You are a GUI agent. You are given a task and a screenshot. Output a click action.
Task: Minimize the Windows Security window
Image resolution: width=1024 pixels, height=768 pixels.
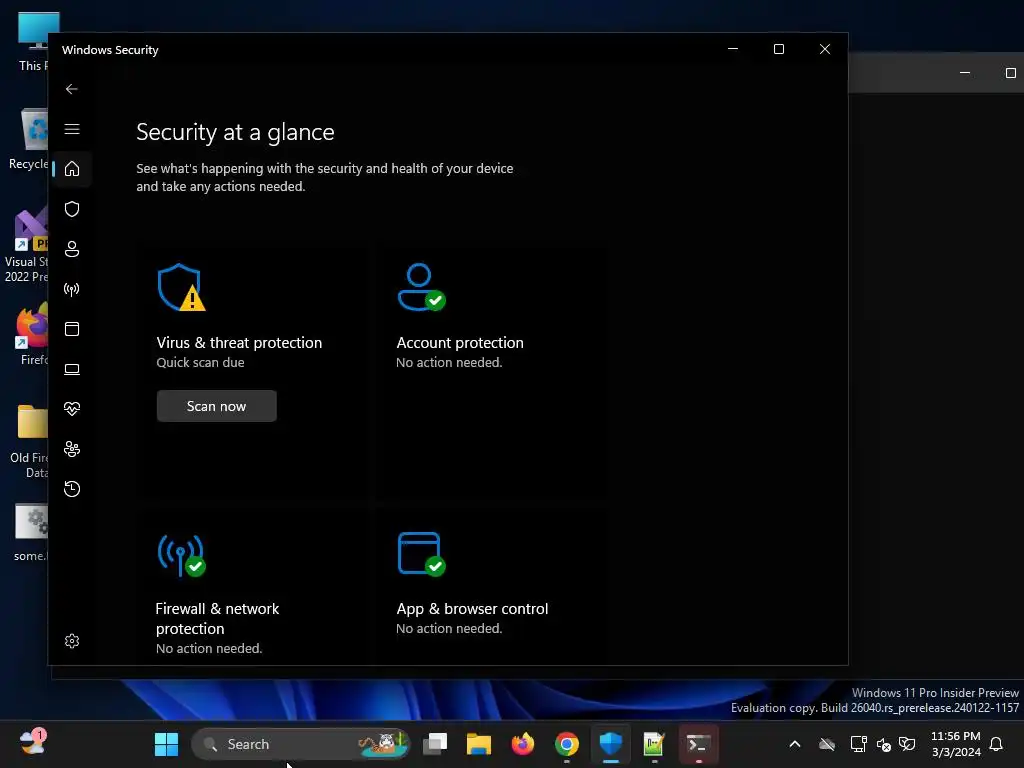click(733, 49)
